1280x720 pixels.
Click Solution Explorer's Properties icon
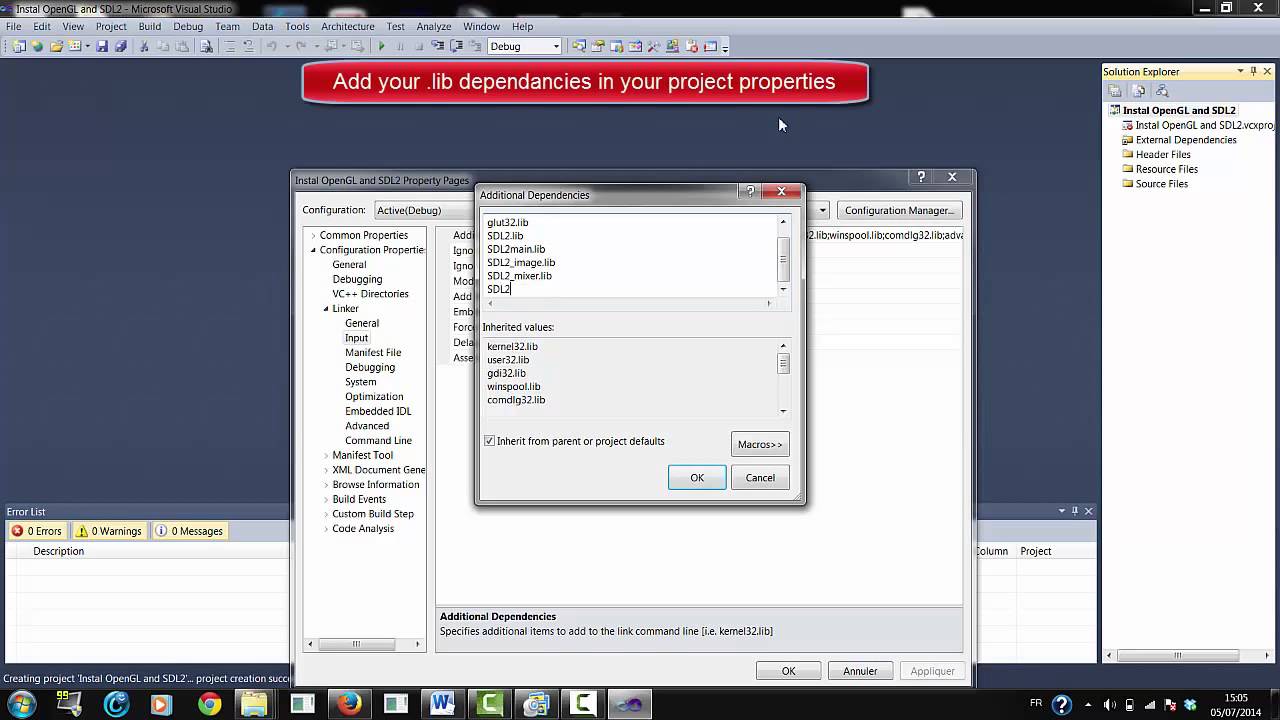pos(1115,91)
